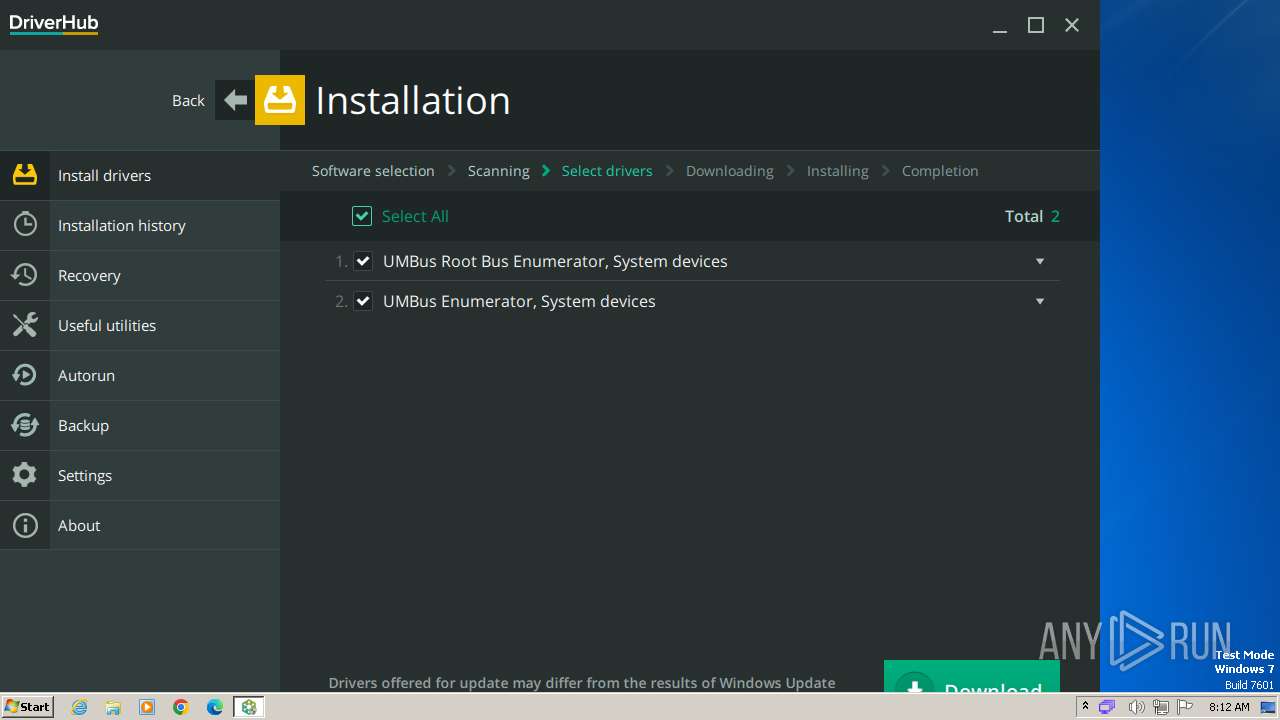Click the Windows Start button
The image size is (1280, 720).
(x=28, y=707)
